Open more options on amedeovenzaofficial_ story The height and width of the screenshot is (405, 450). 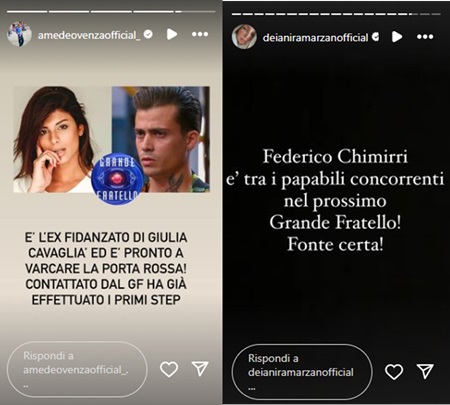[200, 34]
